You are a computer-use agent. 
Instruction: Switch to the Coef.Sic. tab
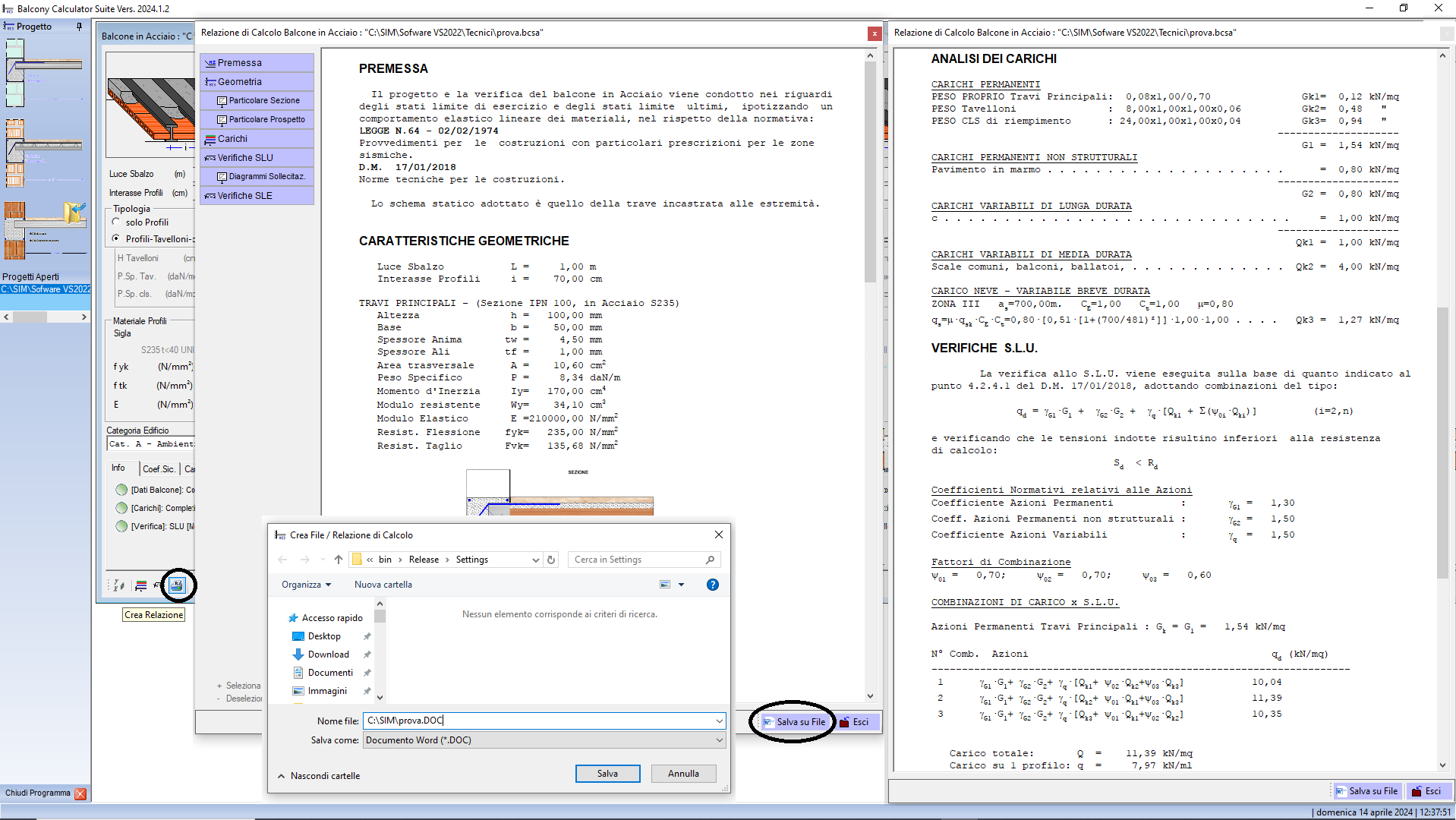159,469
